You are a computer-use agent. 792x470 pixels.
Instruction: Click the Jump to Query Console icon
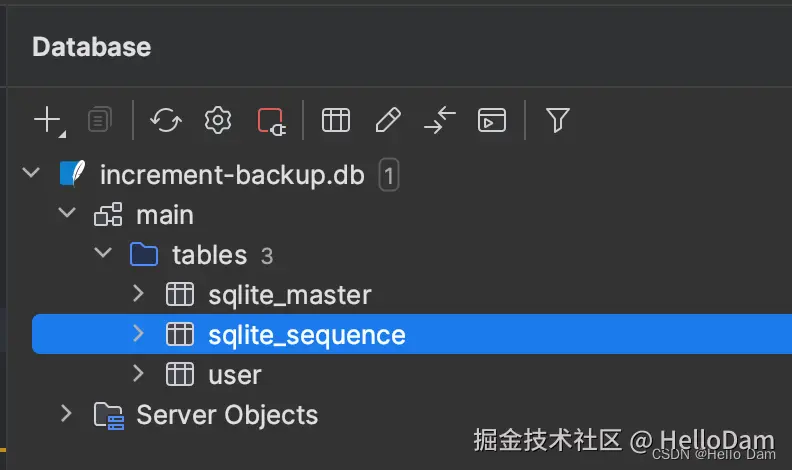[490, 121]
